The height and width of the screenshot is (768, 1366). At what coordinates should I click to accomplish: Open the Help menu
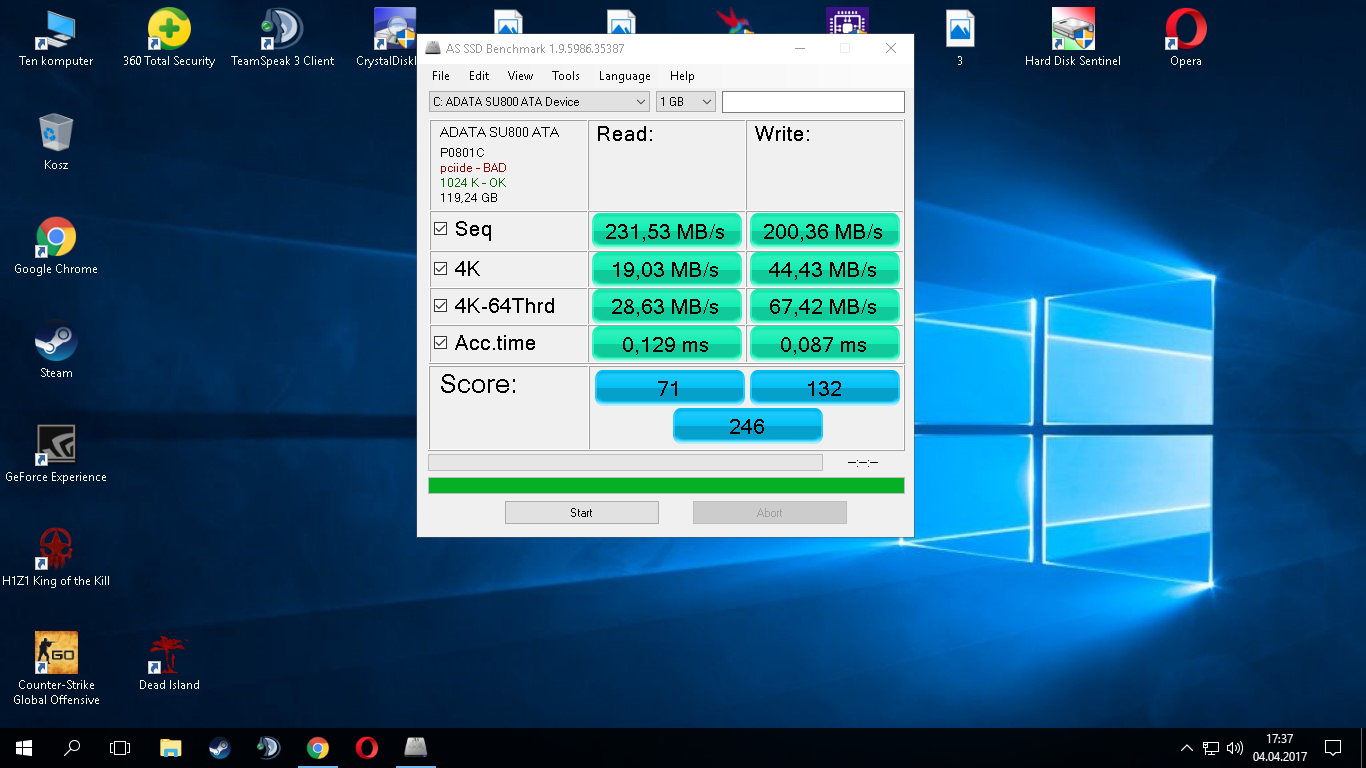click(682, 76)
